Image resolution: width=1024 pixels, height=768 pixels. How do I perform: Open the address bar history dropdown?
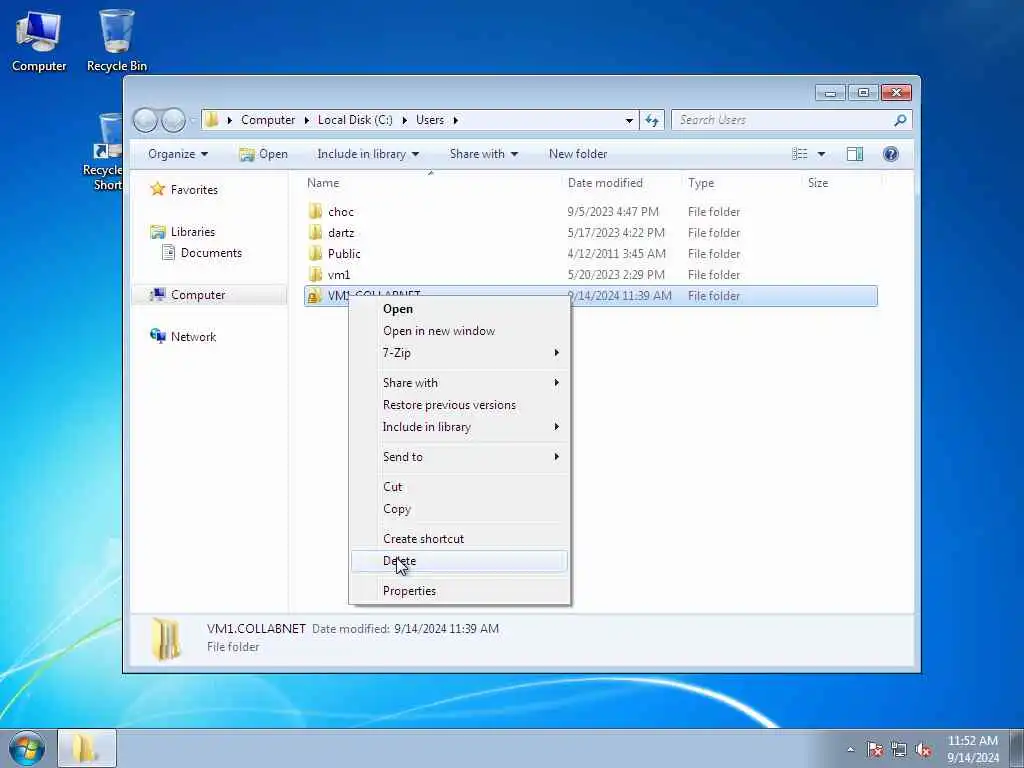[629, 120]
